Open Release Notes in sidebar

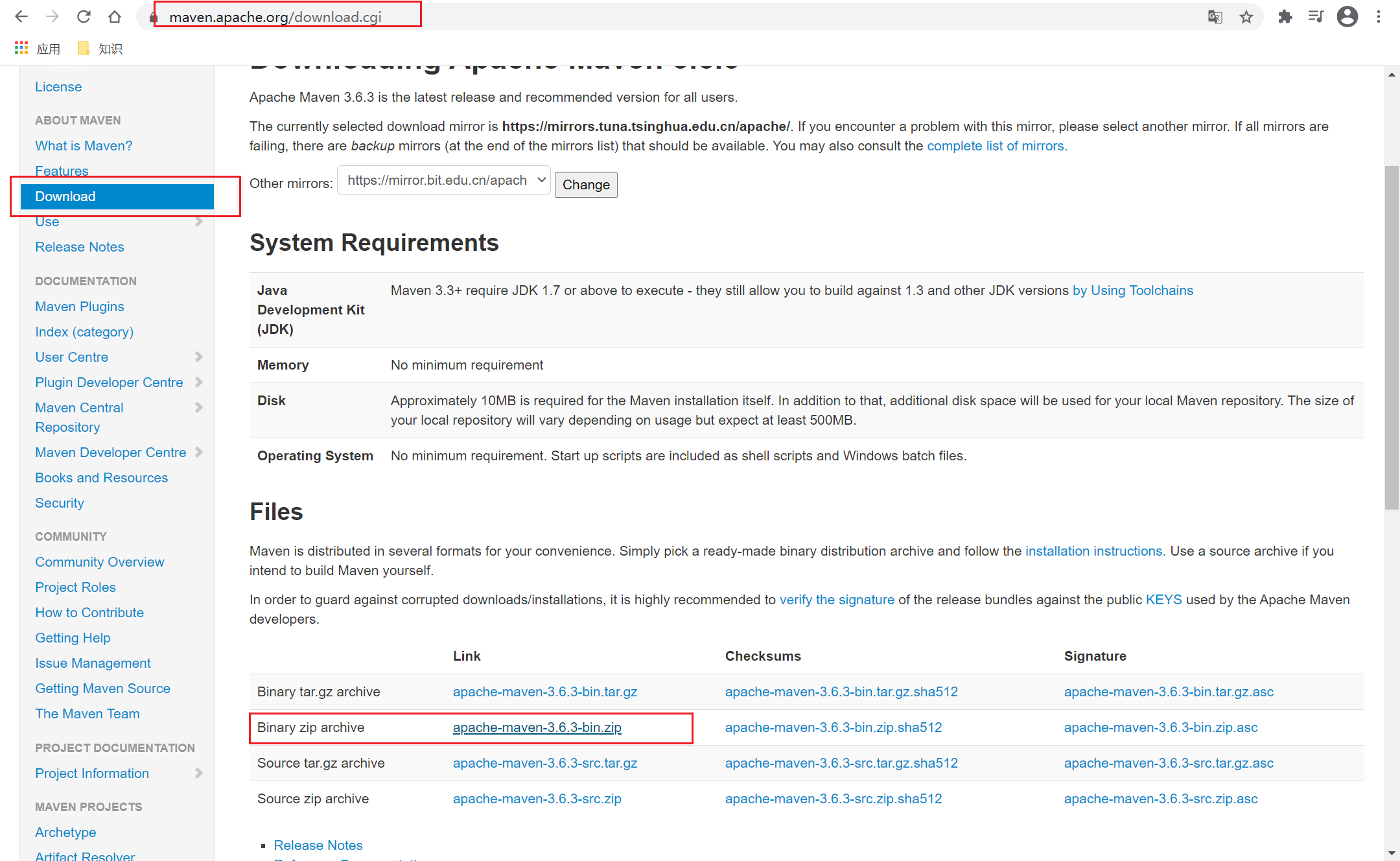pos(79,247)
